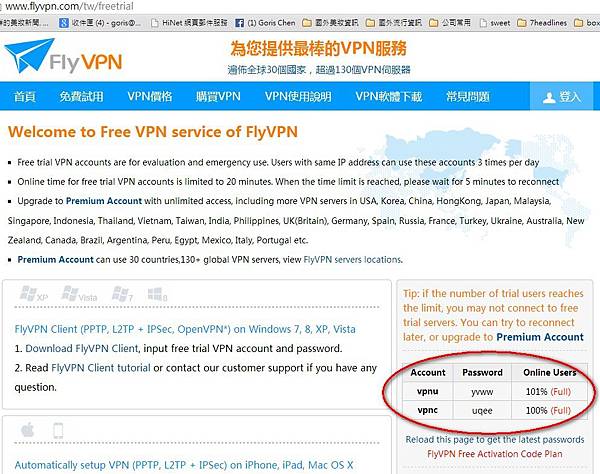This screenshot has width=600, height=474.
Task: Open the Google mail inbox bookmark
Action: [x=100, y=23]
